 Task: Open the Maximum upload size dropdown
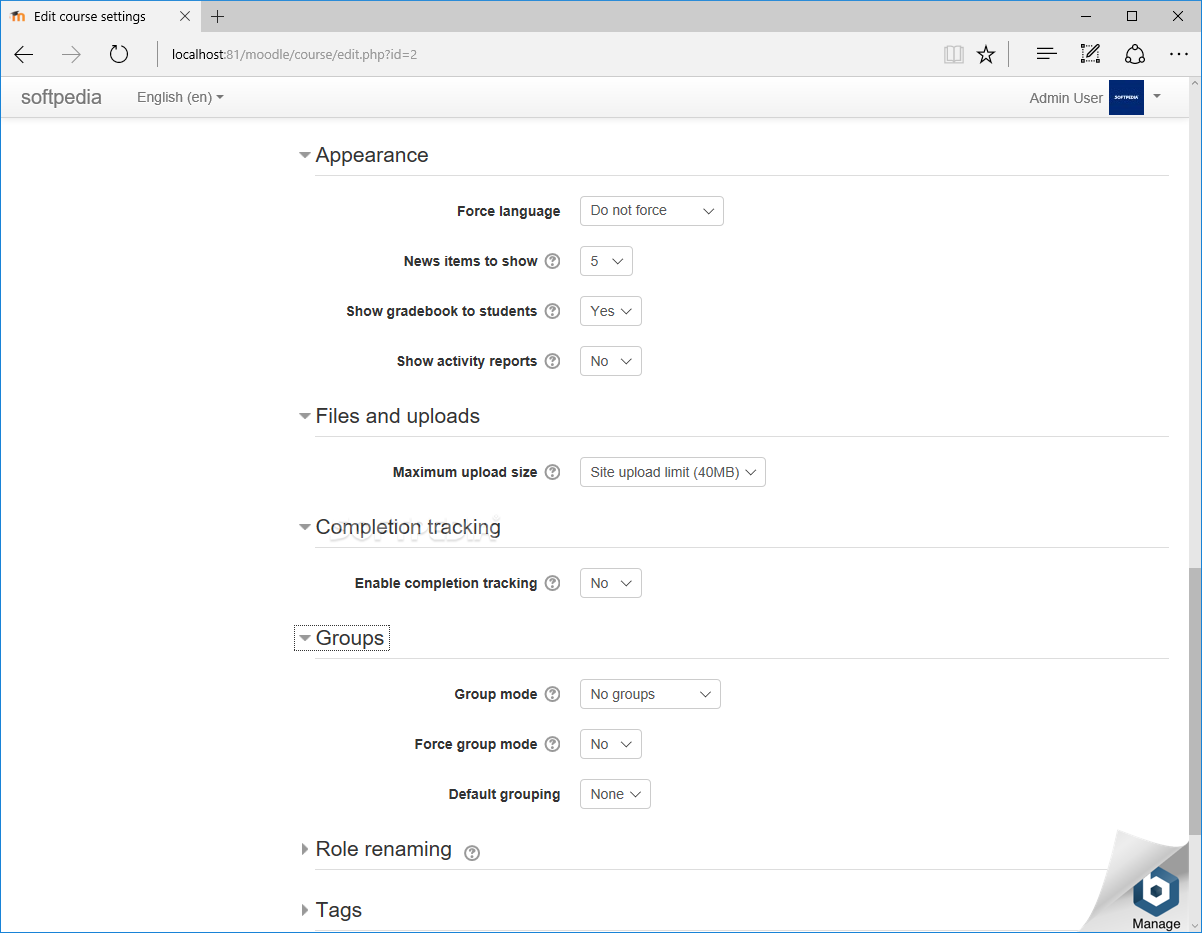click(x=672, y=472)
